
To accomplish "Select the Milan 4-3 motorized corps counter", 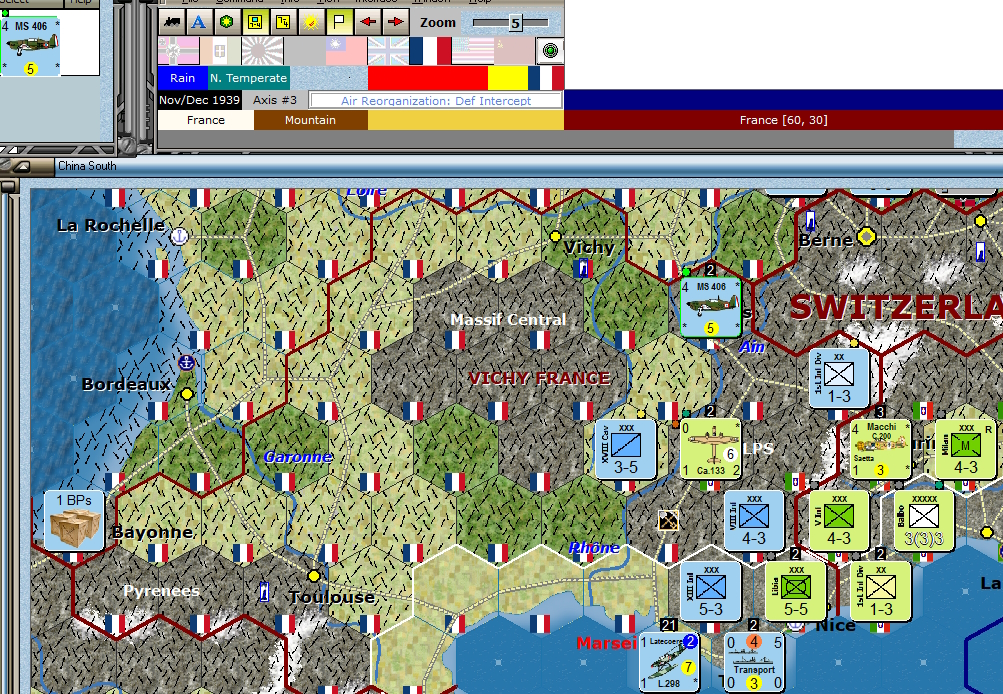I will click(x=966, y=449).
